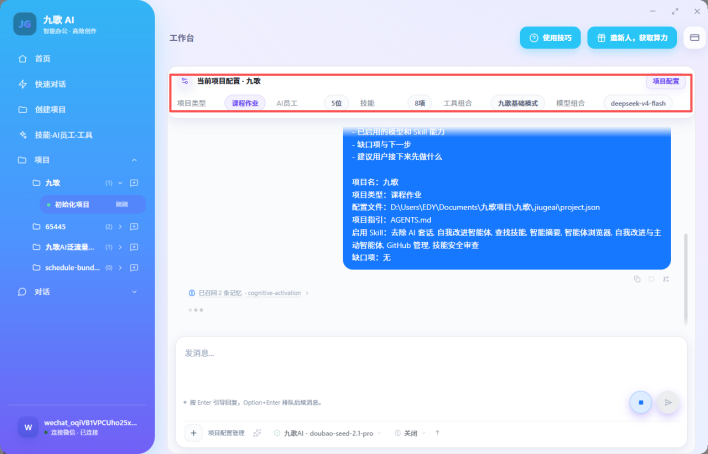The width and height of the screenshot is (708, 454).
Task: Click the sliders icon beside 当前项目配置
Action: click(185, 81)
